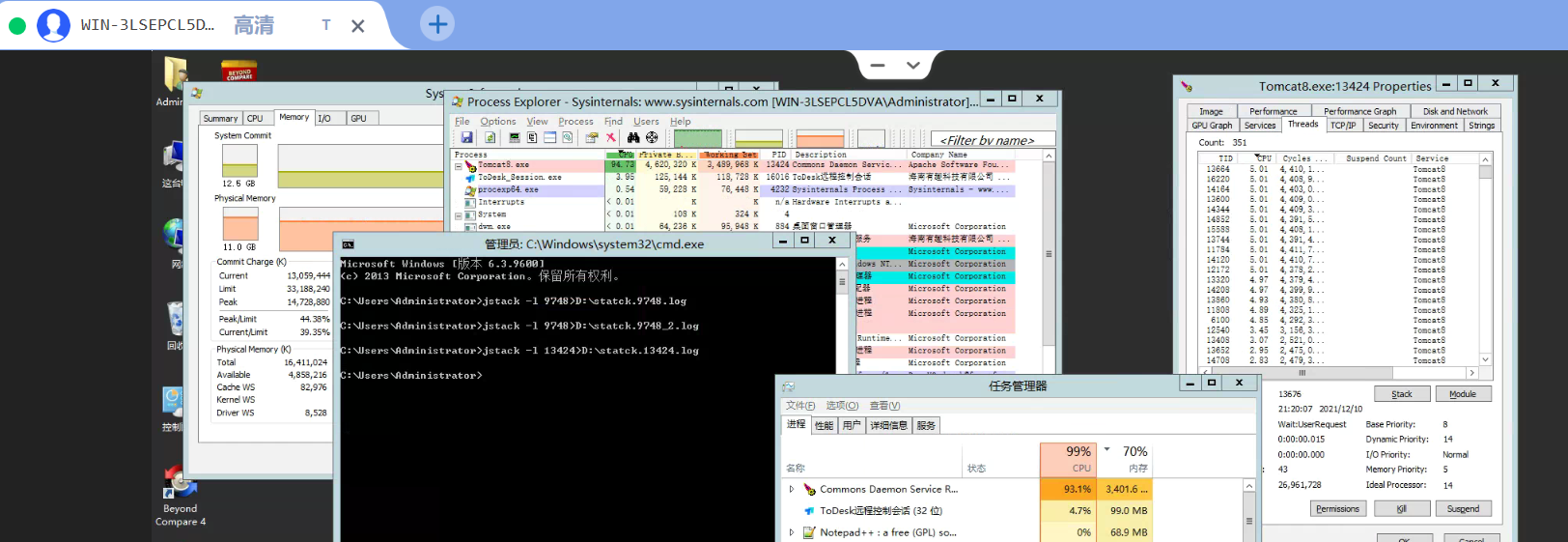The height and width of the screenshot is (542, 1568).
Task: Open Users menu in Process Explorer
Action: click(646, 122)
